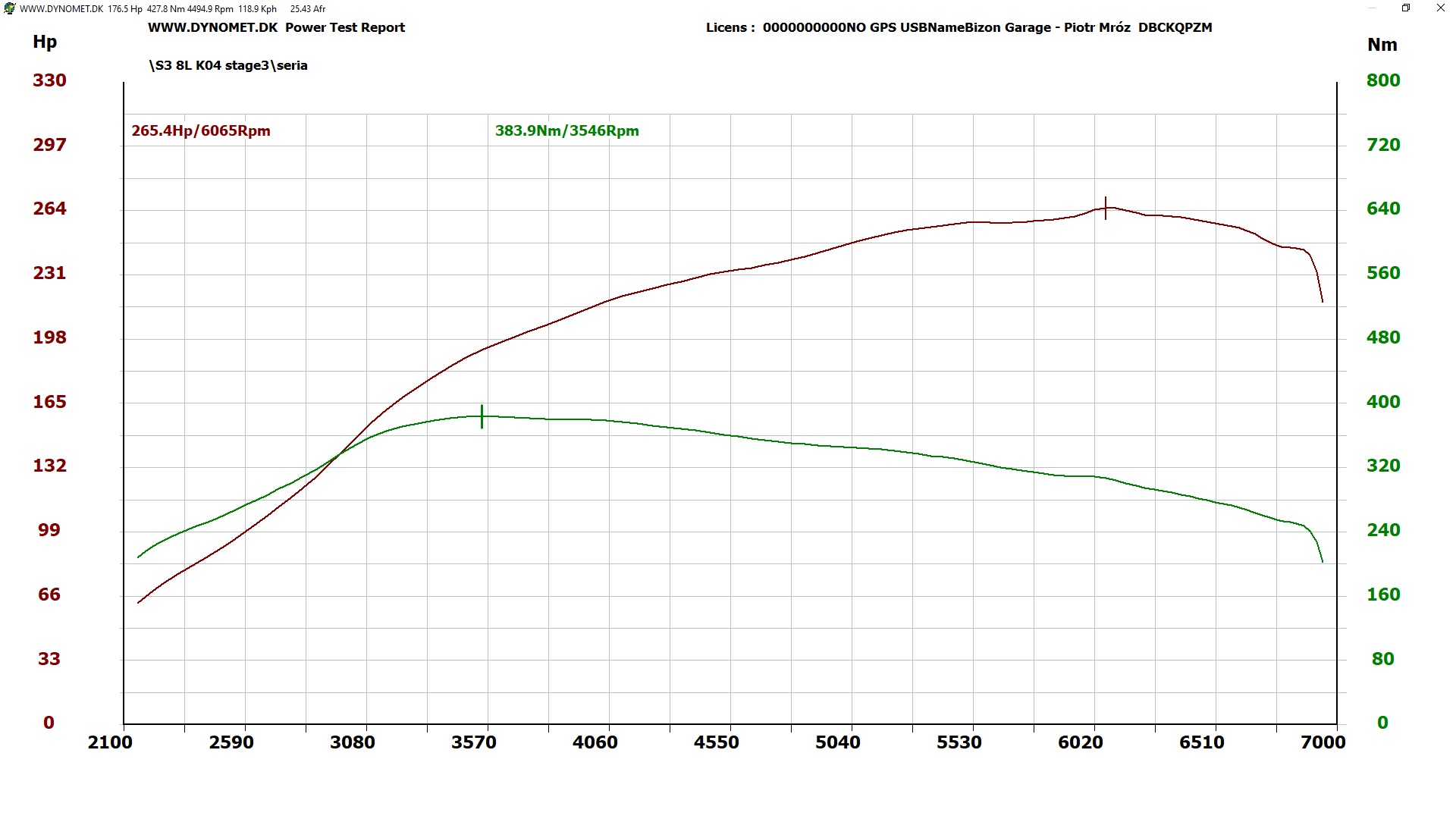This screenshot has height=819, width=1456.
Task: Click the 25.43 Afr readout in title bar
Action: point(307,9)
